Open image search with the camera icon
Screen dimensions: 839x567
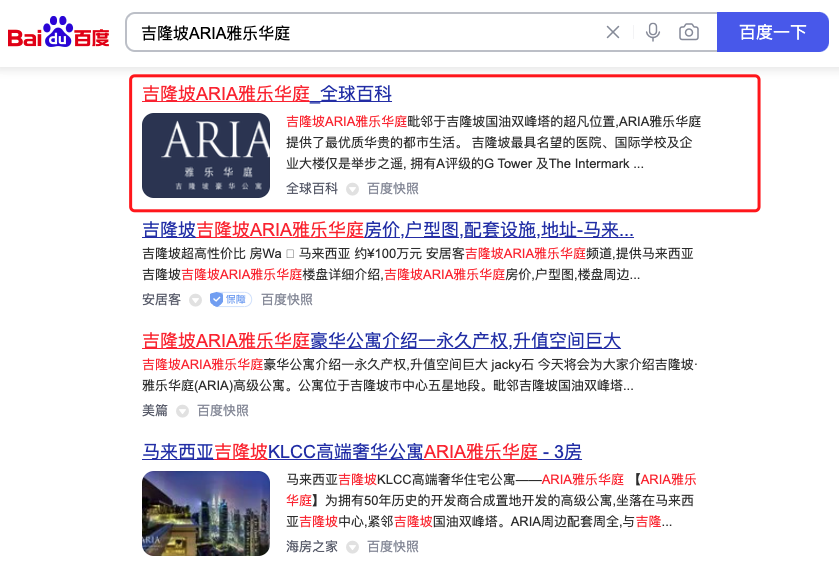(x=689, y=32)
